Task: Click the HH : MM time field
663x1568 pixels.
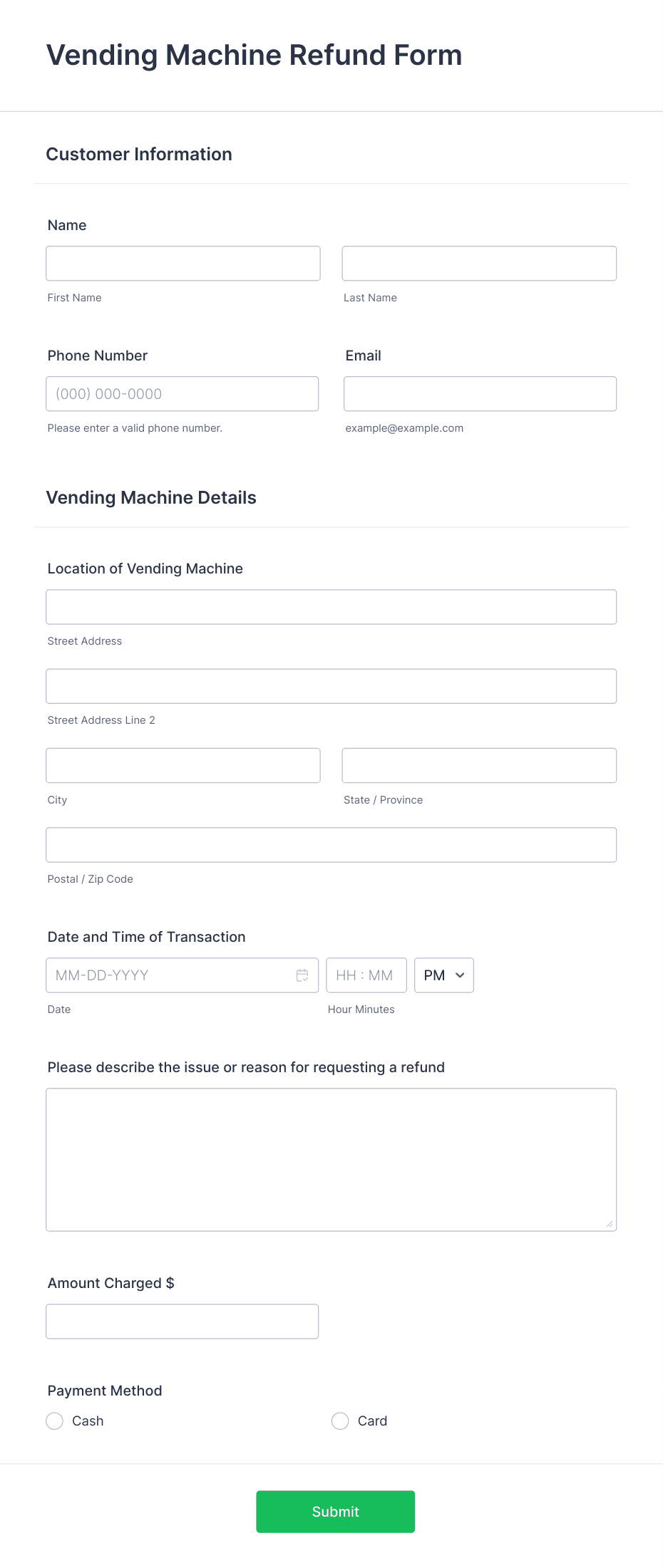Action: 366,975
